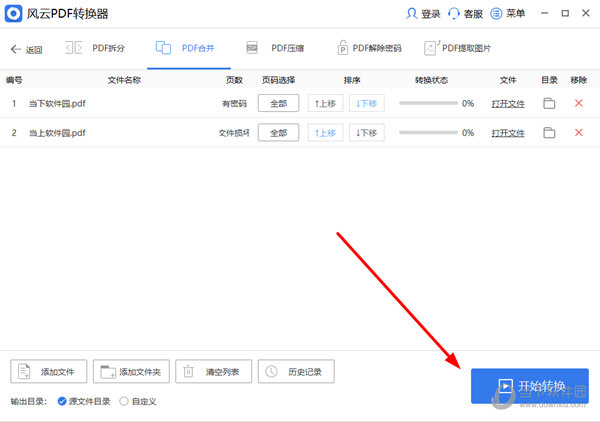Viewport: 600px width, 422px height.
Task: Click the 返回 back arrow
Action: point(16,49)
